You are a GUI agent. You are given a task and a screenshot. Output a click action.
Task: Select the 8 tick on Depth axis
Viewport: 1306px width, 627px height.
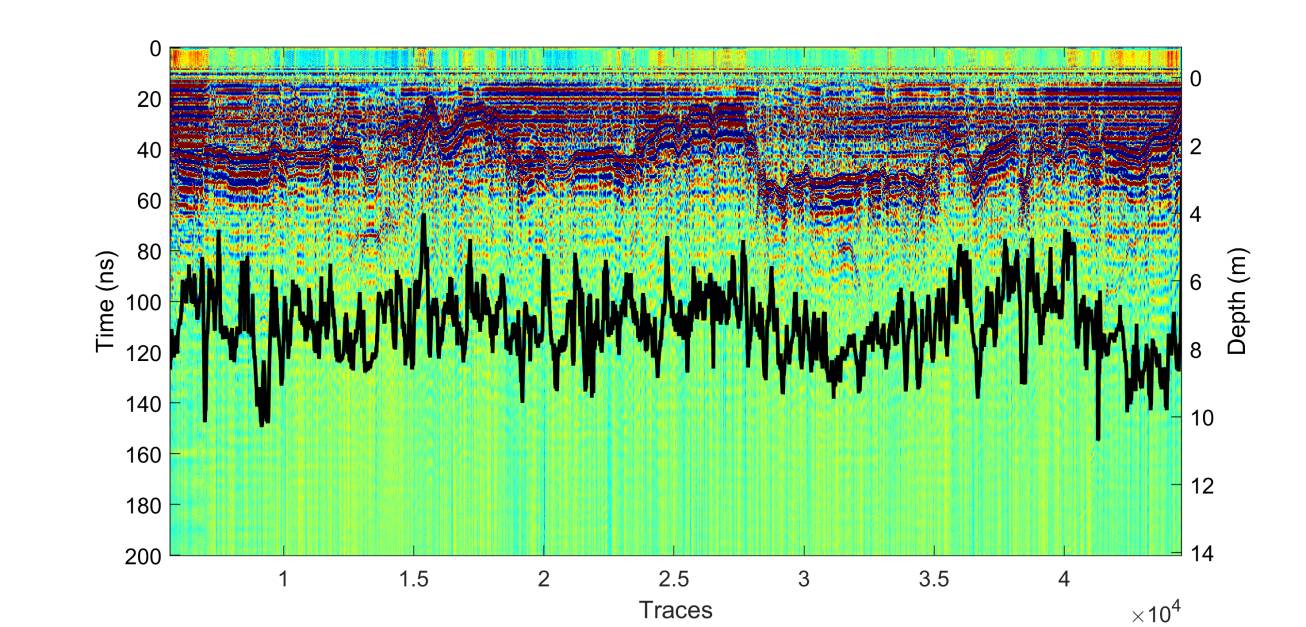[x=1197, y=350]
